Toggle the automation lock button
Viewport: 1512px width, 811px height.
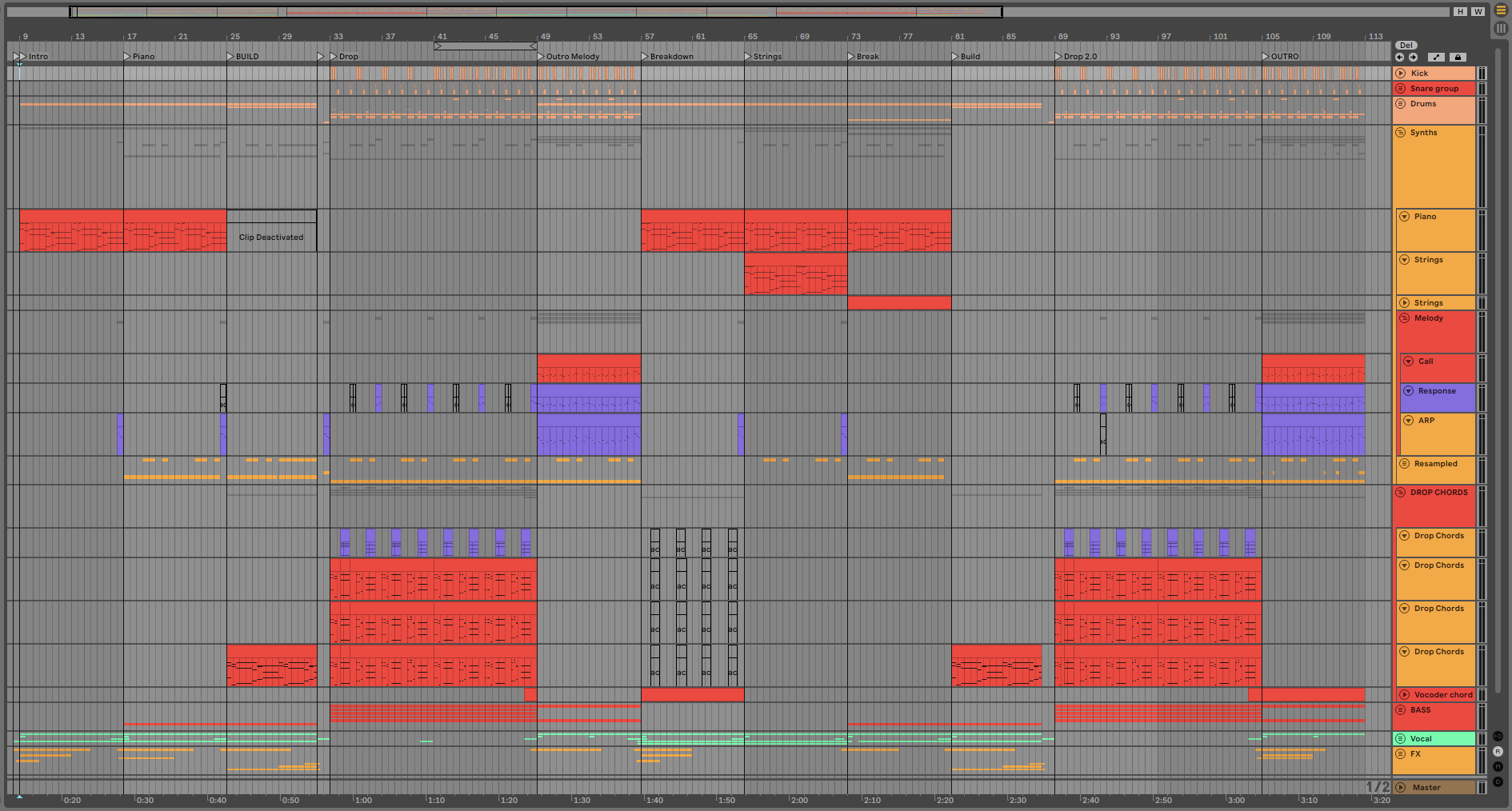[1458, 58]
